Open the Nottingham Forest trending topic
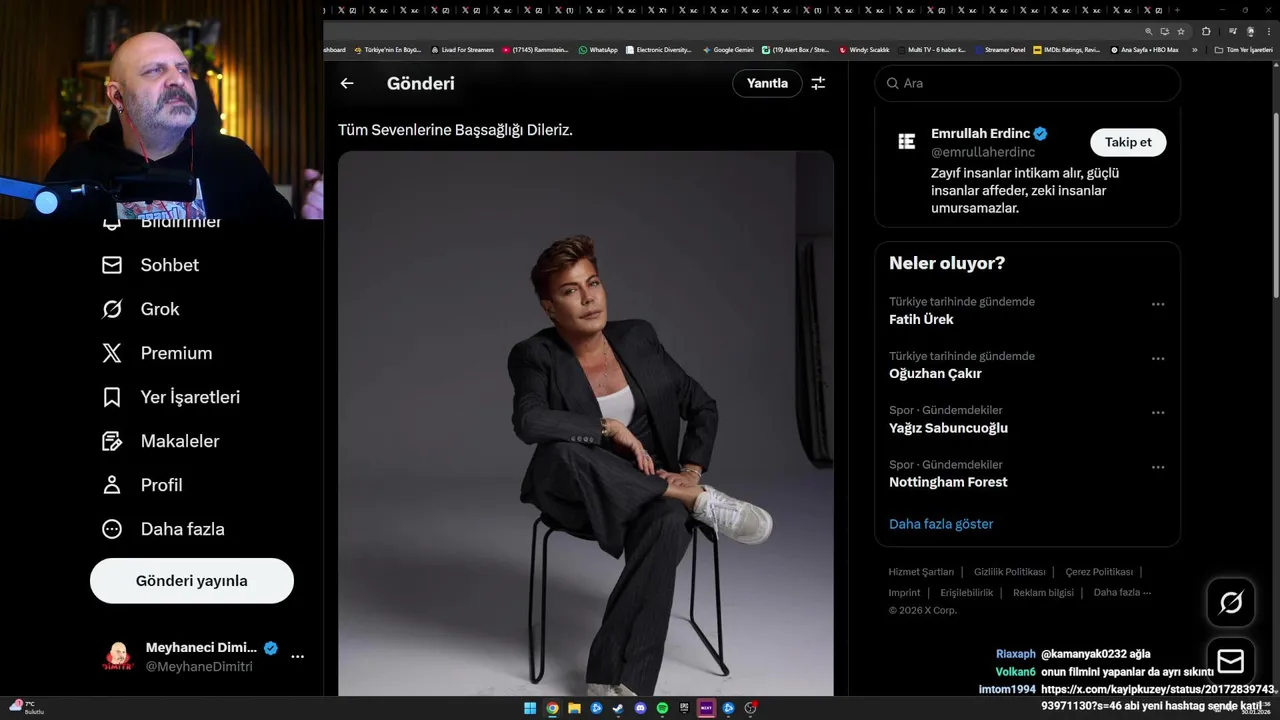Viewport: 1280px width, 720px height. [x=948, y=482]
